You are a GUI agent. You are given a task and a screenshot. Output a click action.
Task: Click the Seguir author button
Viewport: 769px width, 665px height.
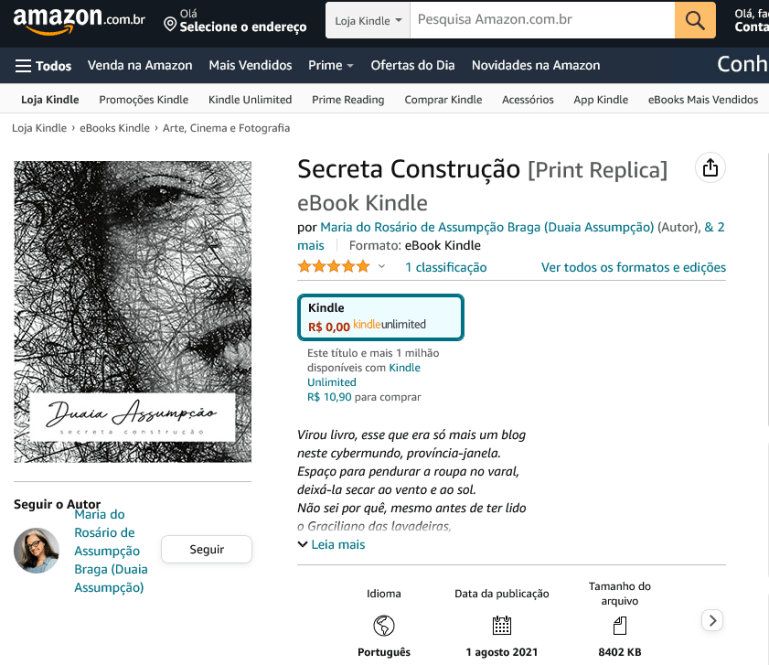pyautogui.click(x=207, y=550)
